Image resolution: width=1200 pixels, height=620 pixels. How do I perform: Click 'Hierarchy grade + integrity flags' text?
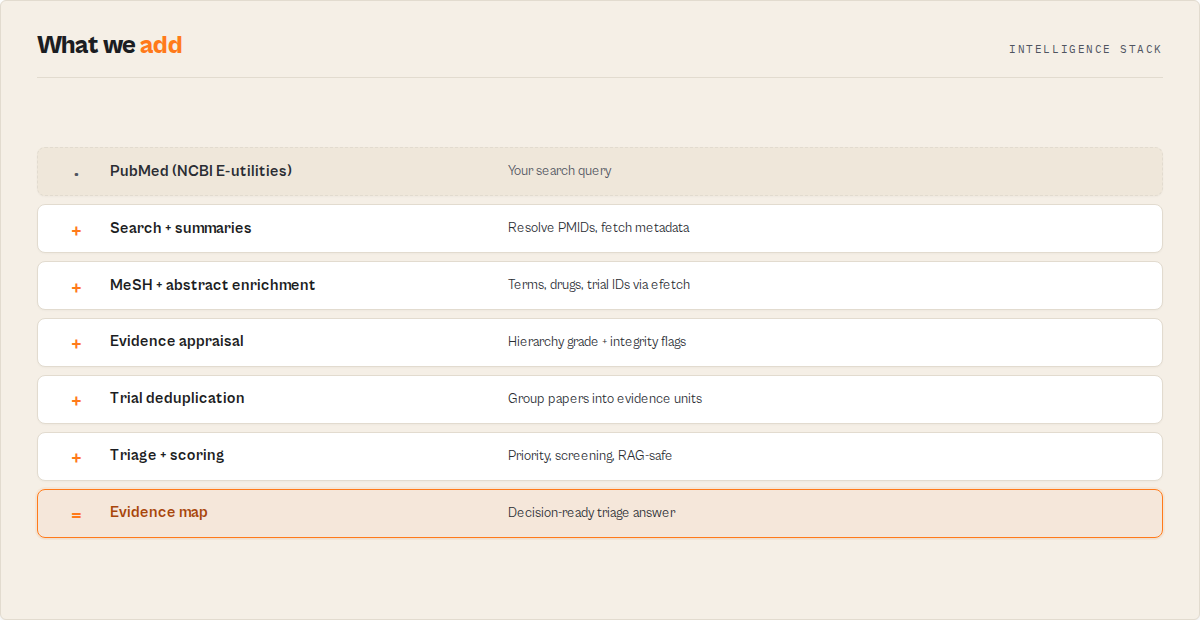coord(597,342)
